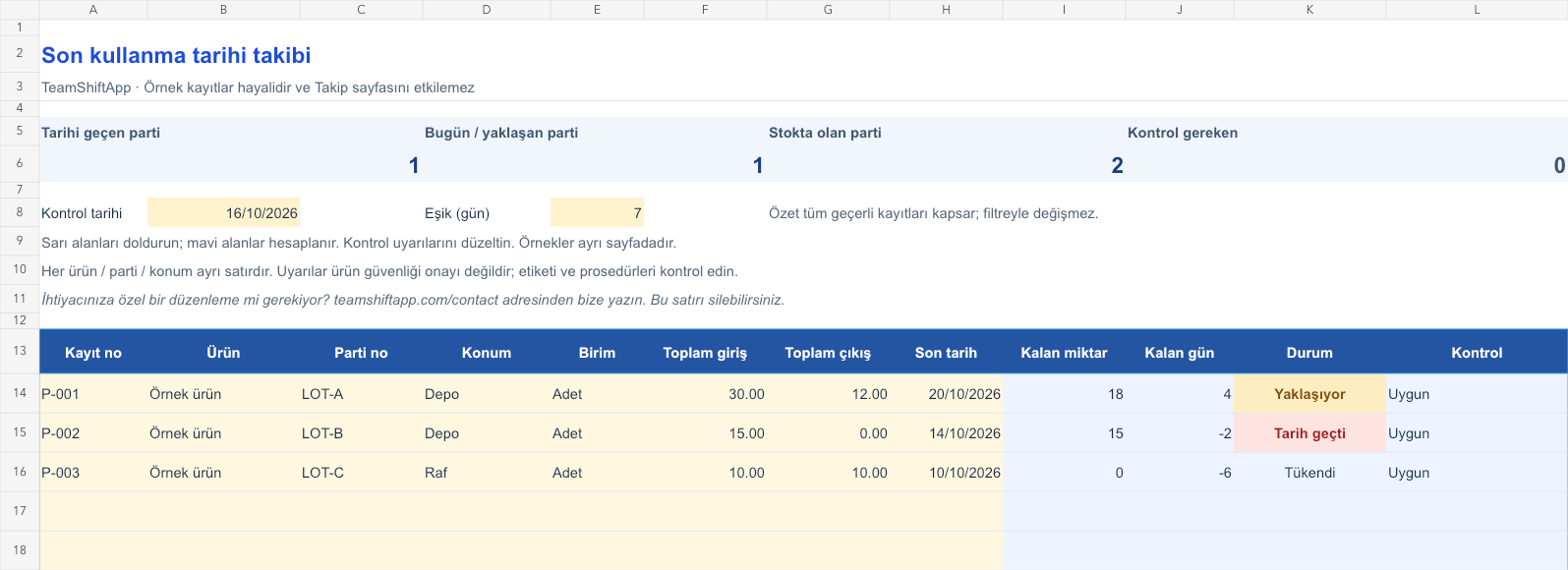This screenshot has width=1568, height=570.
Task: Click the 'Kontrol gereken' summary label
Action: click(x=1183, y=133)
